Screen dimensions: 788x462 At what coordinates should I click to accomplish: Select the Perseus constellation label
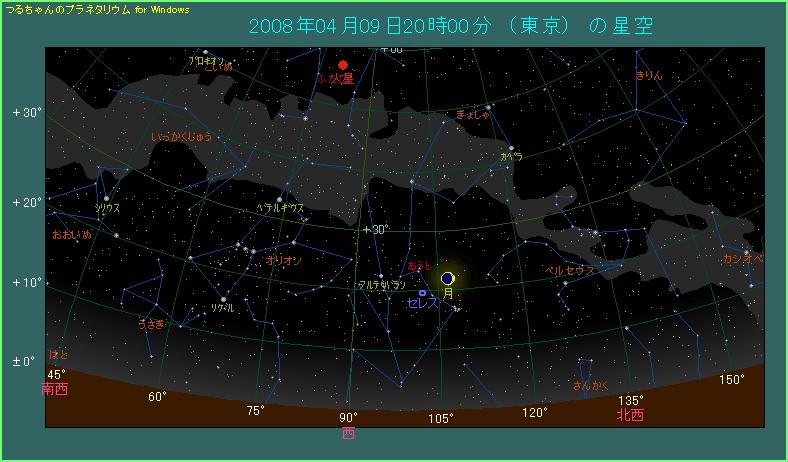[x=569, y=270]
